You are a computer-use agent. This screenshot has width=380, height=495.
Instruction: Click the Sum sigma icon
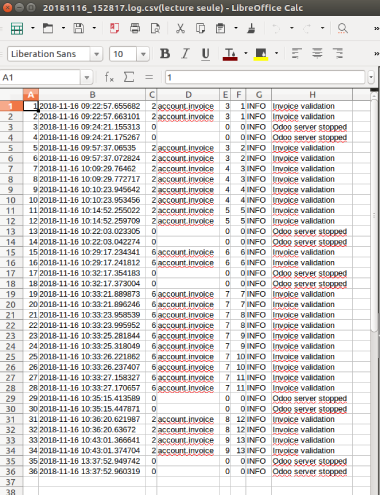(129, 77)
